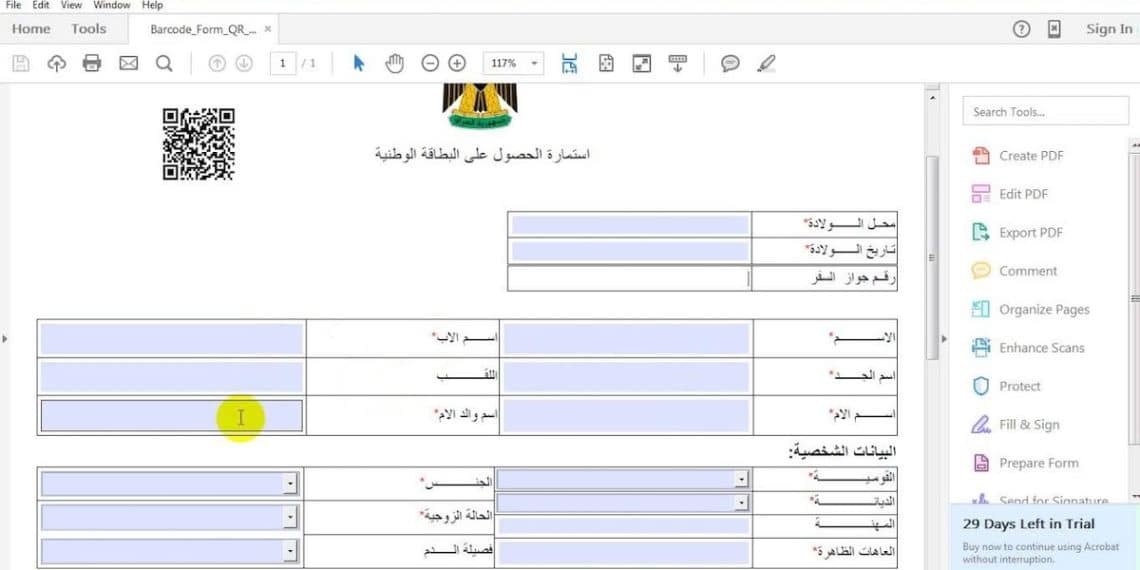The width and height of the screenshot is (1140, 570).
Task: Click the Sign In link
Action: 1109,29
